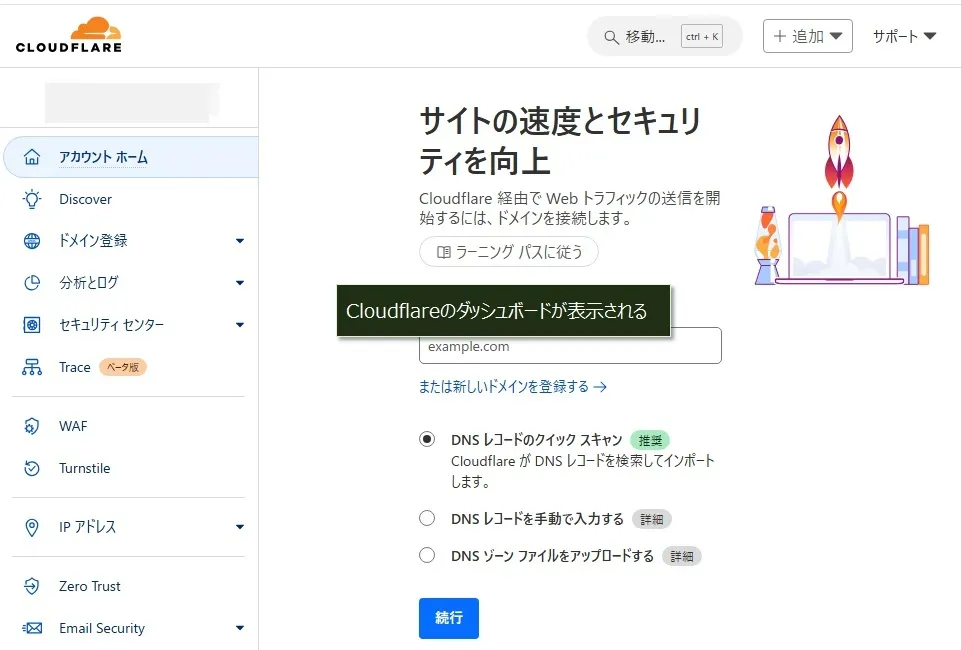Expand the Email Security section arrow
Viewport: 961px width, 650px height.
(x=240, y=628)
